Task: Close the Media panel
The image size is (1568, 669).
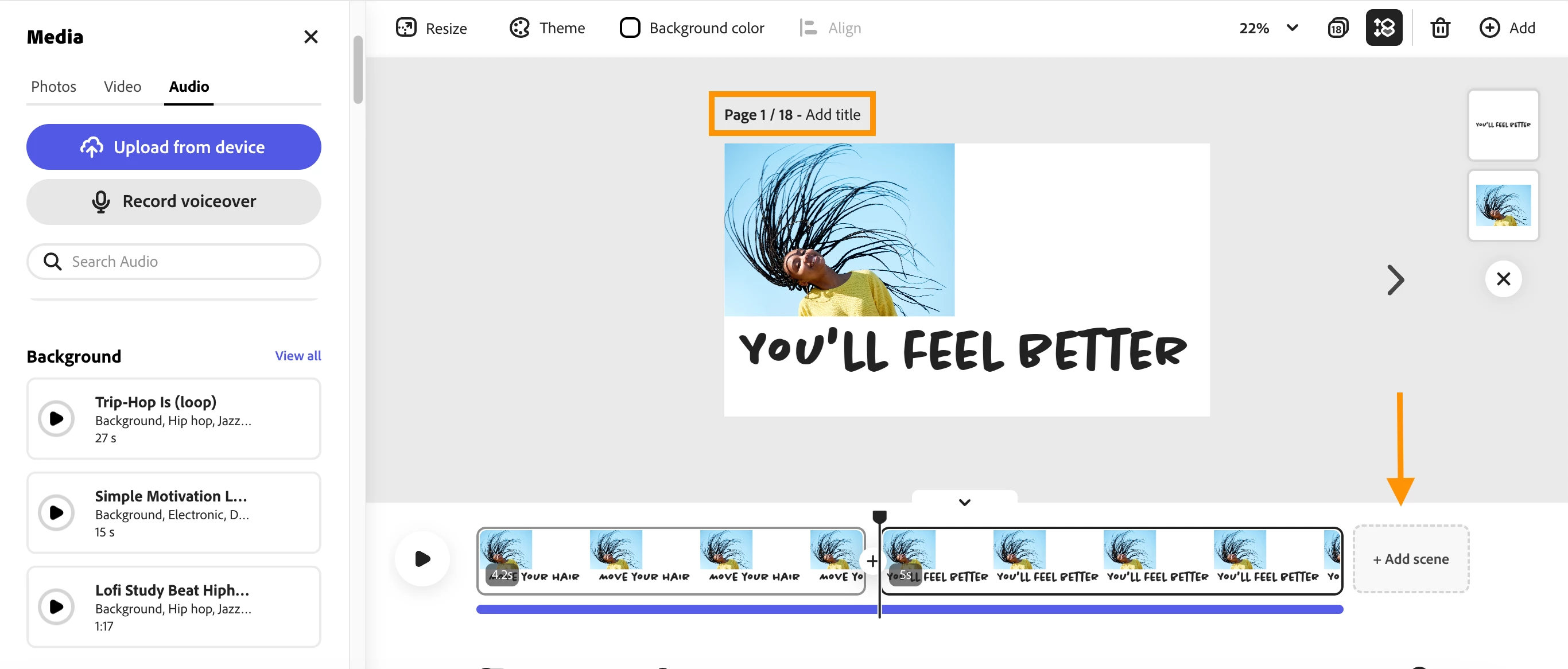Action: click(311, 37)
